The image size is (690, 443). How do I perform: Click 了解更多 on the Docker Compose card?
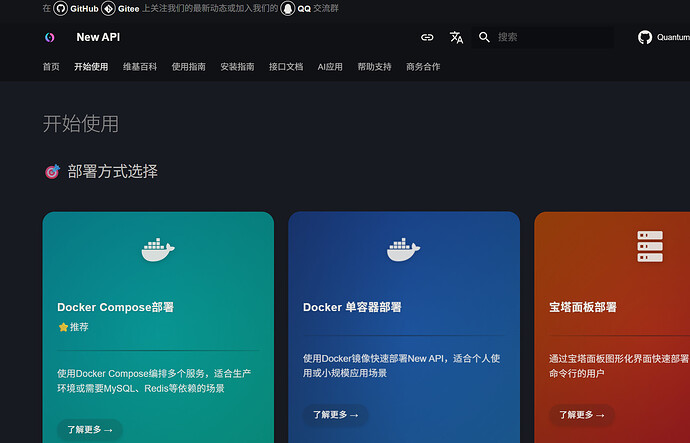[90, 429]
